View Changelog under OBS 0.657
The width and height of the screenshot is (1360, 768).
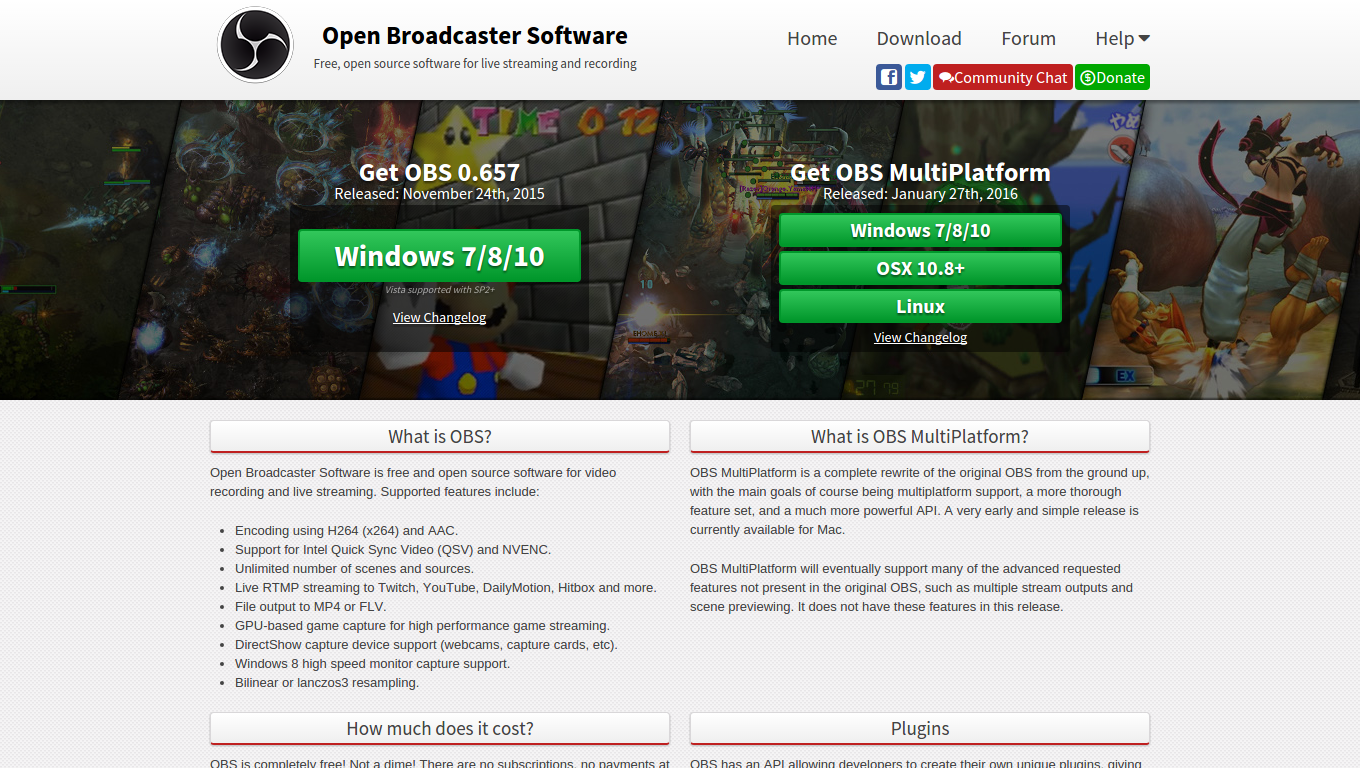(439, 317)
